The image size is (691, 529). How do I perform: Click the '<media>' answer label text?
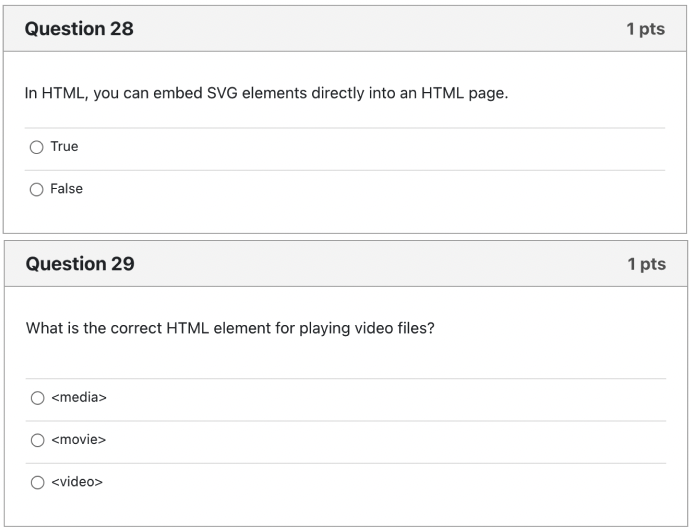(79, 398)
